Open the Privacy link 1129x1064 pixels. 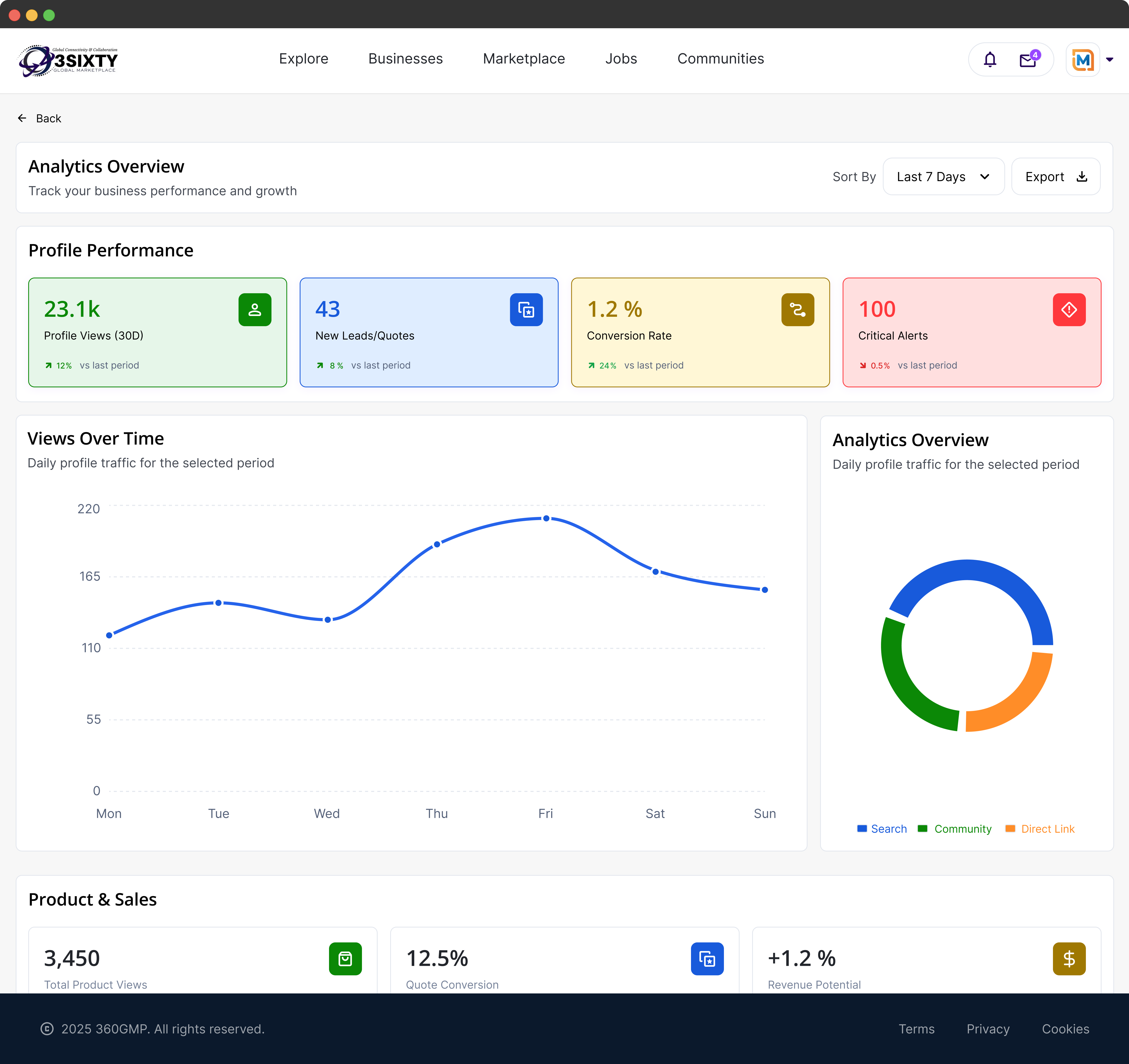pos(988,1029)
